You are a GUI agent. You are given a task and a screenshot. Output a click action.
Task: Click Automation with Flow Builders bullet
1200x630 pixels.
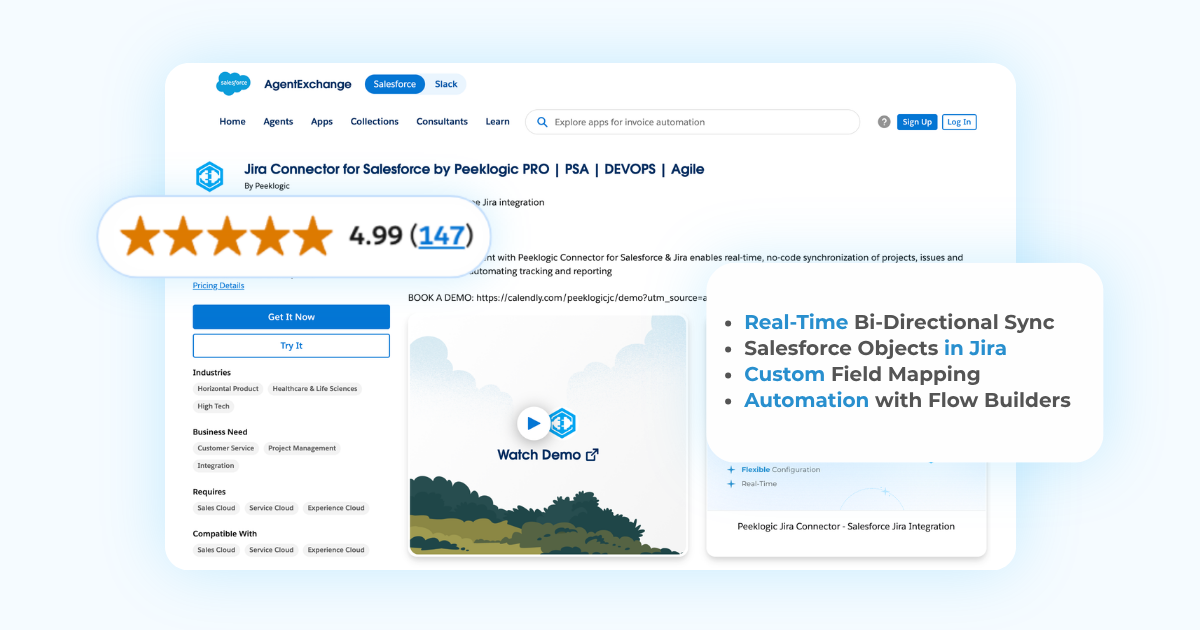(x=907, y=400)
